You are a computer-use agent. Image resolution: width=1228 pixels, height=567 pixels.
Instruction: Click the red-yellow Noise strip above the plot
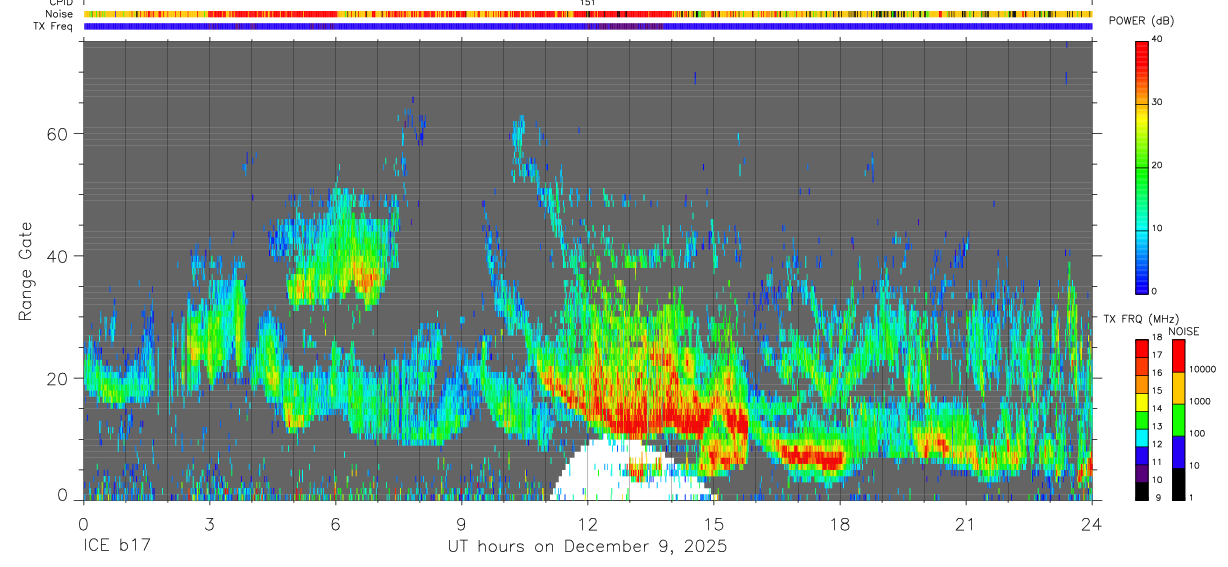(587, 15)
